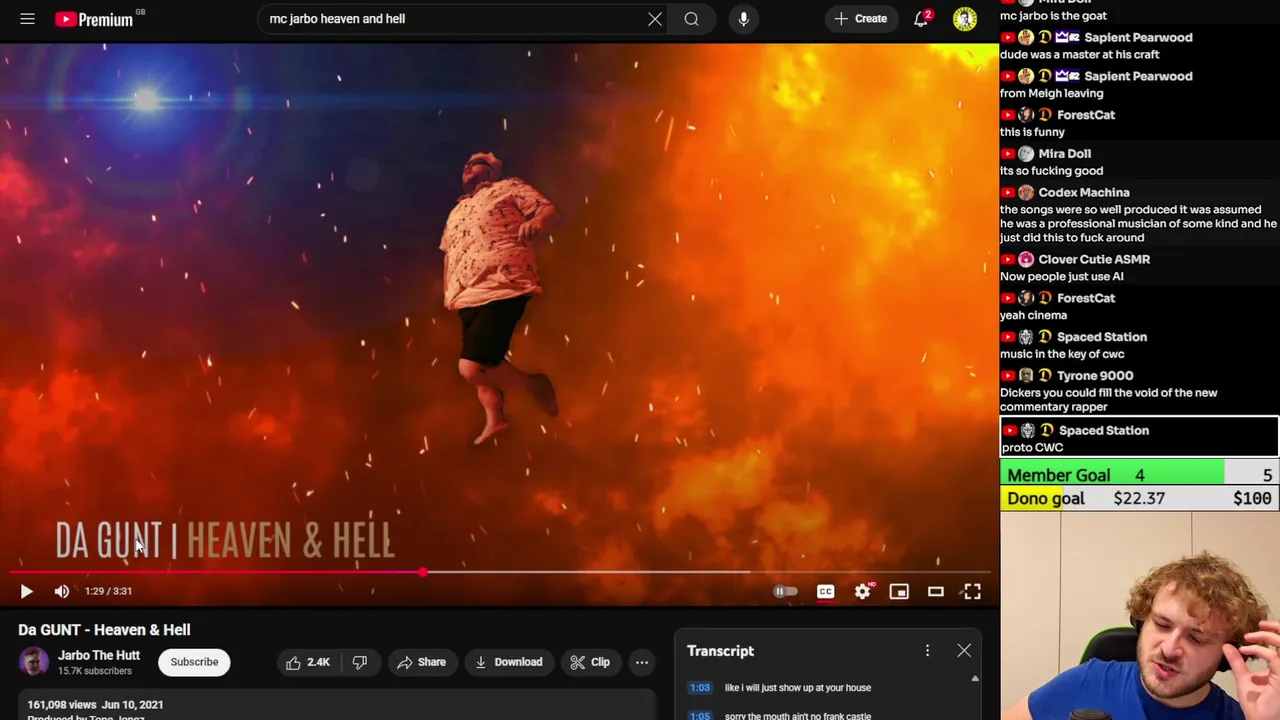
Task: Jump to transcript timestamp 1:03
Action: (700, 688)
